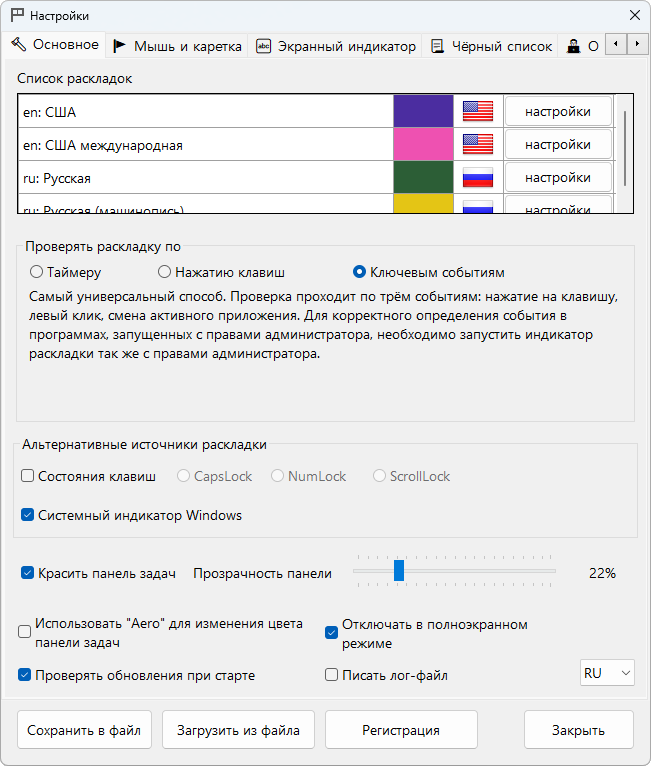Click the Чёрный список tab icon
This screenshot has height=766, width=651.
438,46
